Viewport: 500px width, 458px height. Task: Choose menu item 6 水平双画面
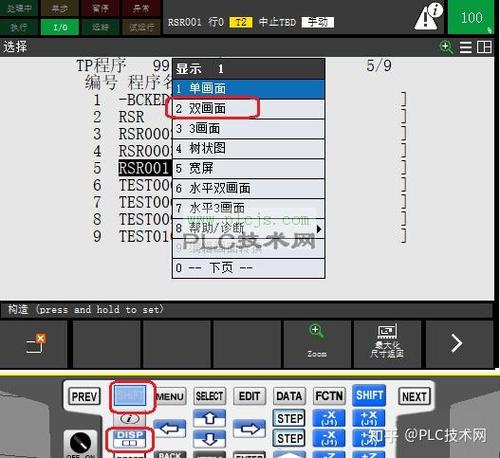pyautogui.click(x=248, y=188)
